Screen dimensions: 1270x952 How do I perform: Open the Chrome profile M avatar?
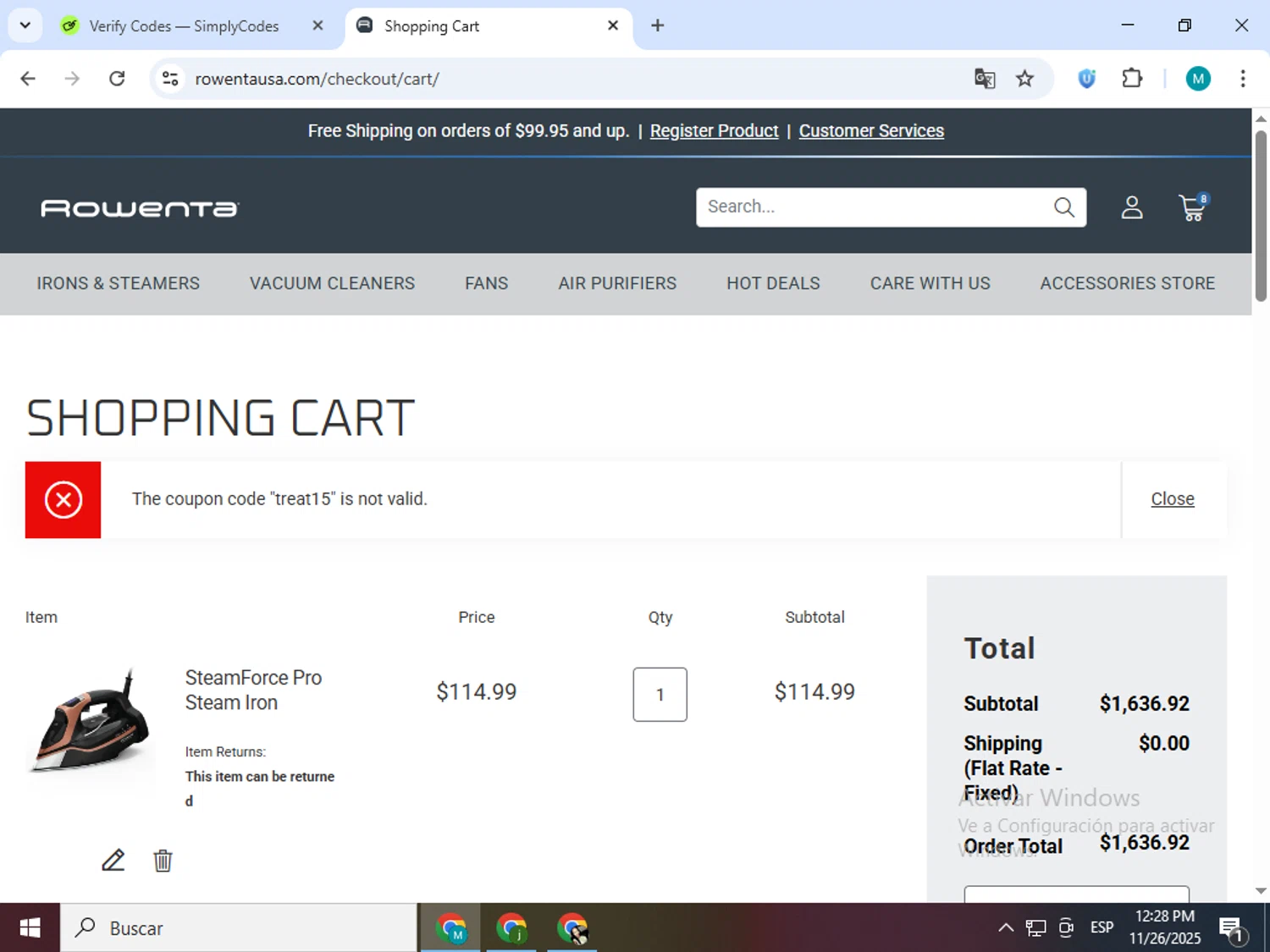point(1198,79)
